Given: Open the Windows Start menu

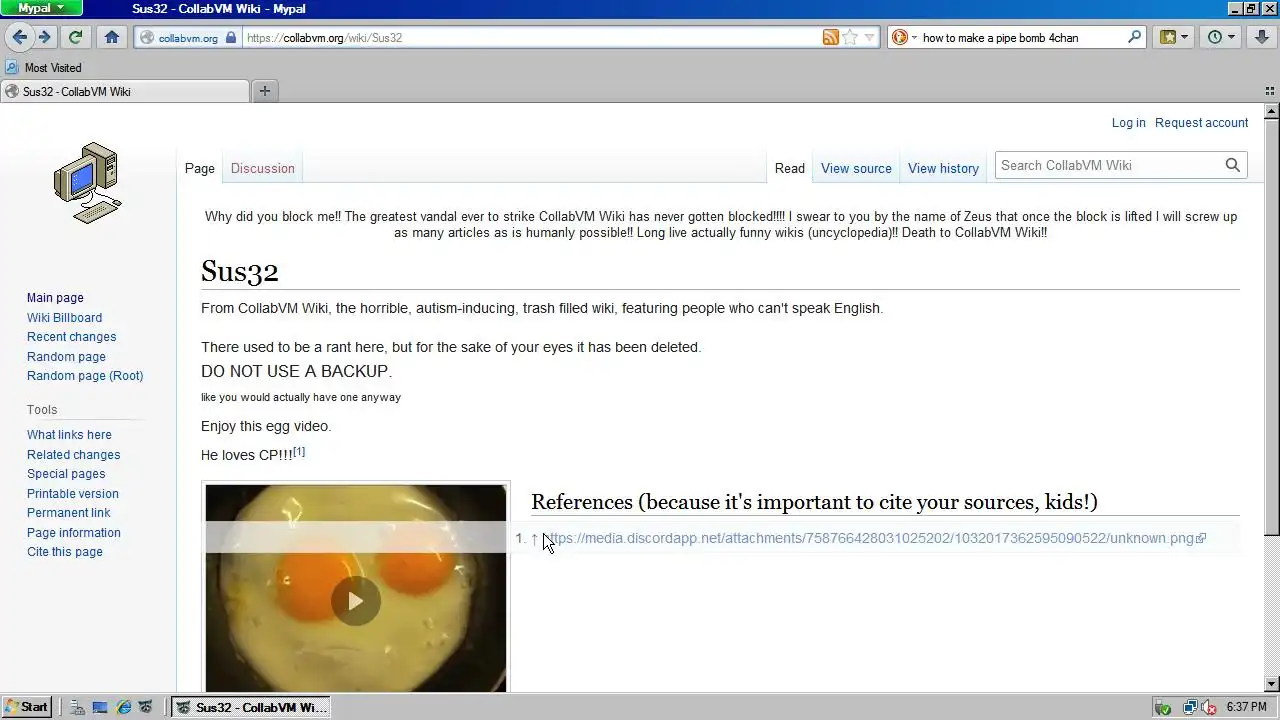Looking at the screenshot, I should click(26, 707).
